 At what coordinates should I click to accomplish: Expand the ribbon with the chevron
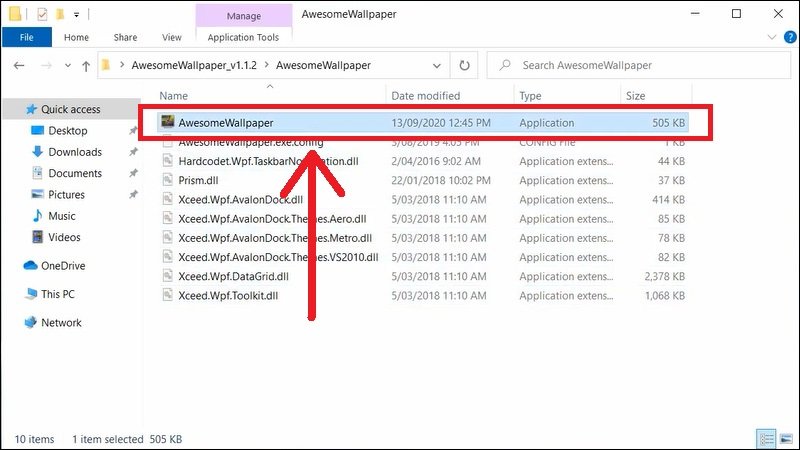click(x=767, y=38)
